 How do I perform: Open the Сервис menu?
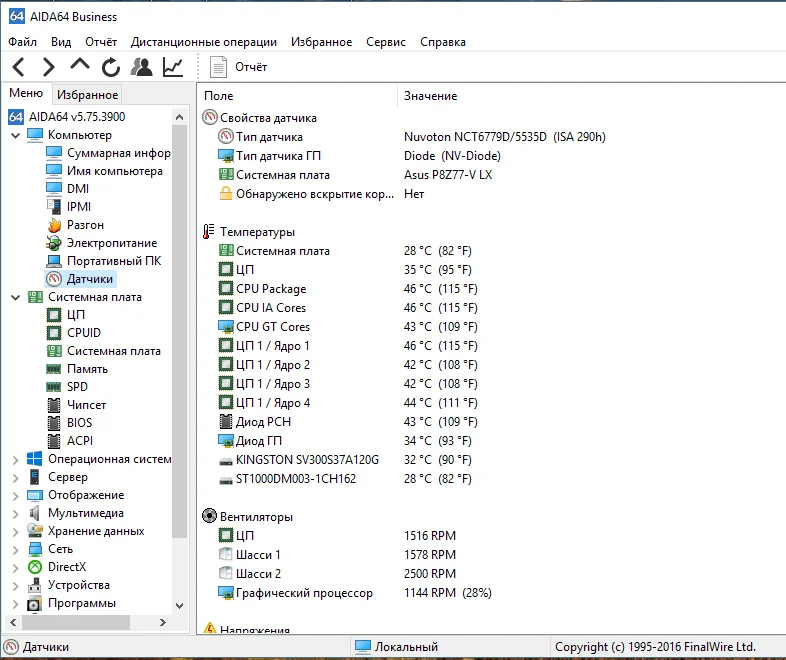[385, 42]
